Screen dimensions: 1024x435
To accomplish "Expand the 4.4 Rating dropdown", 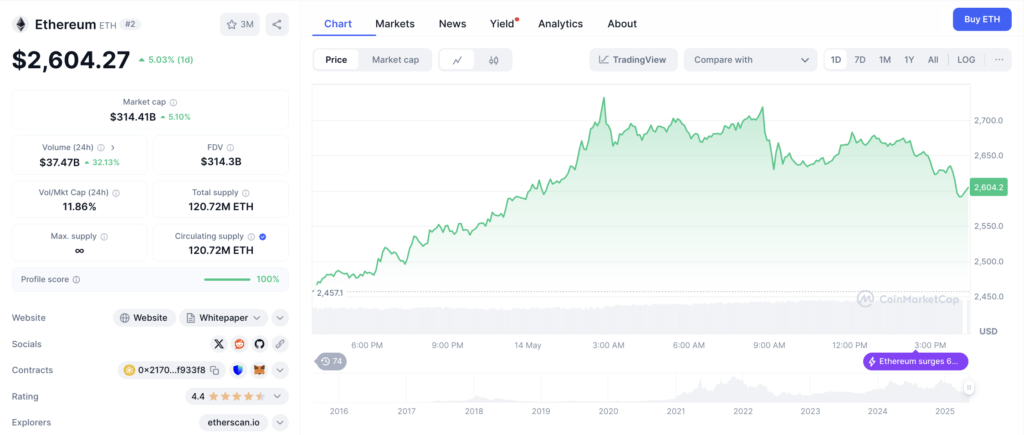I will (237, 396).
